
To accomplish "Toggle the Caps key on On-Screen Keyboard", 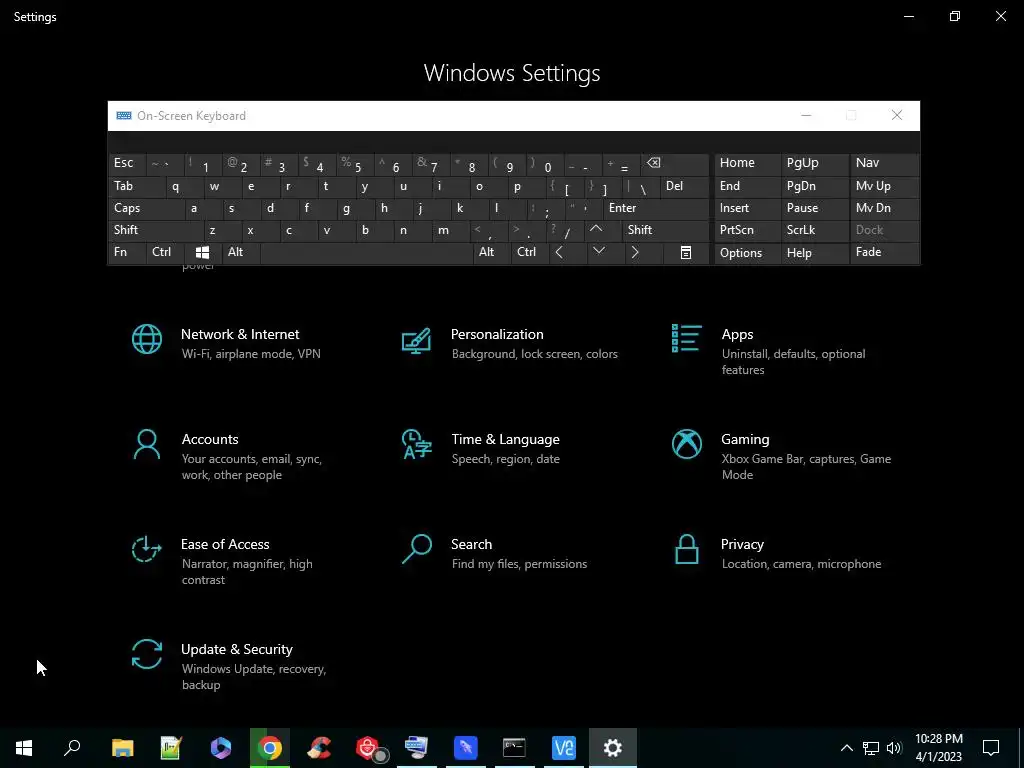I will point(146,208).
